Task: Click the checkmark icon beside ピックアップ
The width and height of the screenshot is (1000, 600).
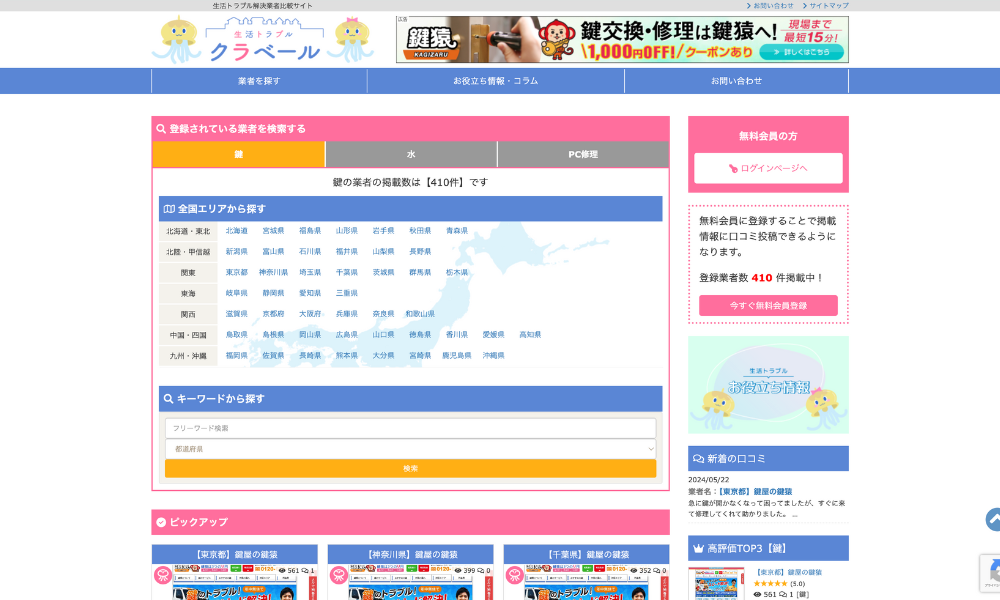Action: (x=161, y=522)
